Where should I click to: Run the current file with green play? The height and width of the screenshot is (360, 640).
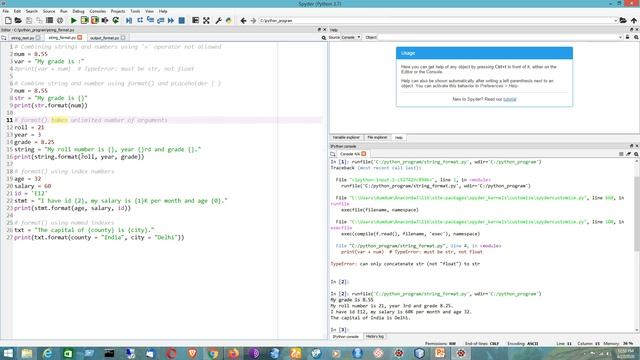(x=73, y=20)
